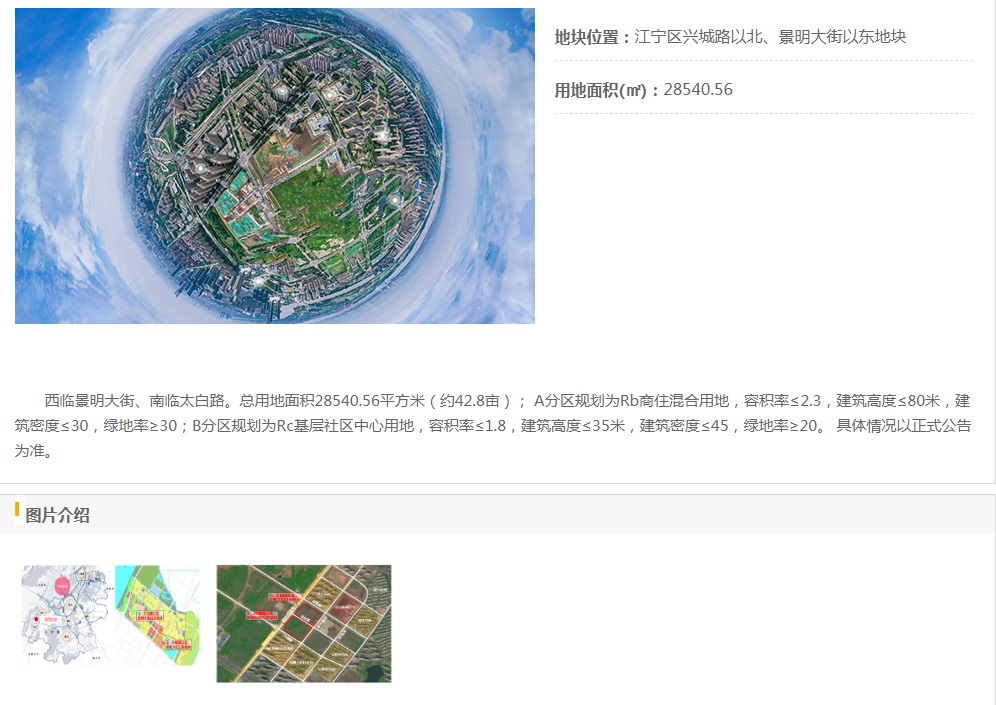Open the main aerial panorama photo
Viewport: 996px width, 705px height.
[x=274, y=166]
